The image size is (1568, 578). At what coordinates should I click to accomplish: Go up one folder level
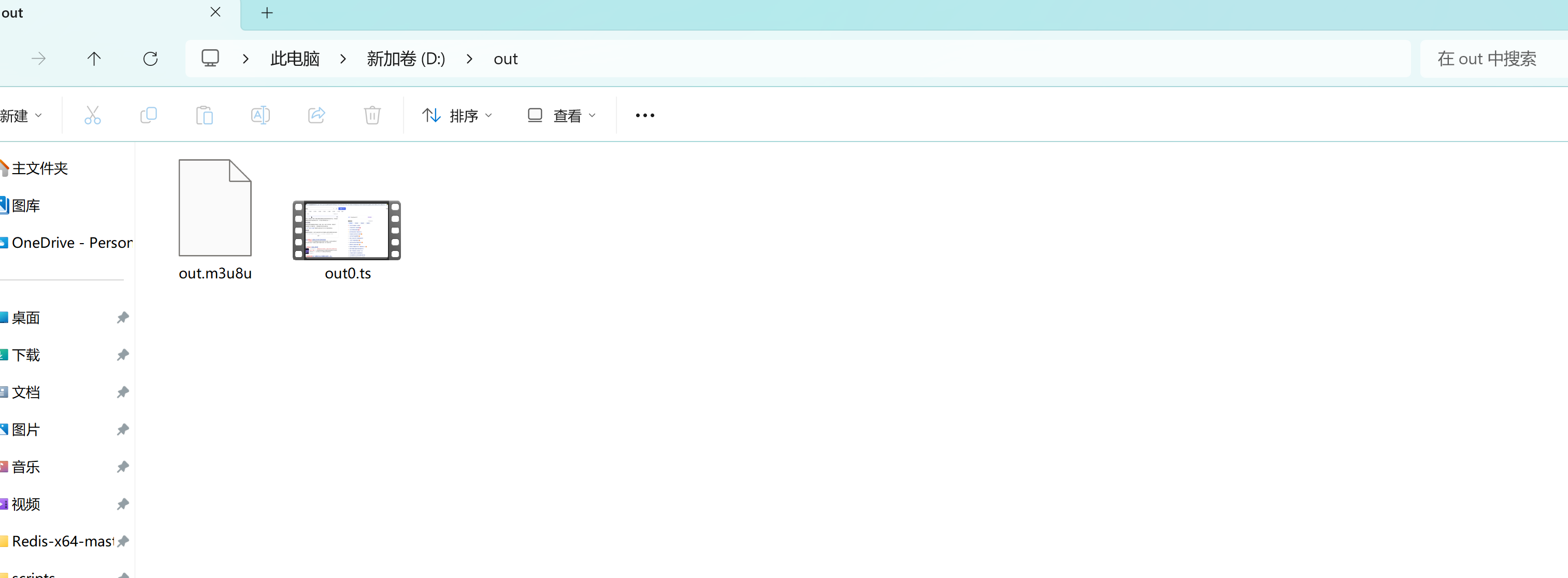click(94, 59)
